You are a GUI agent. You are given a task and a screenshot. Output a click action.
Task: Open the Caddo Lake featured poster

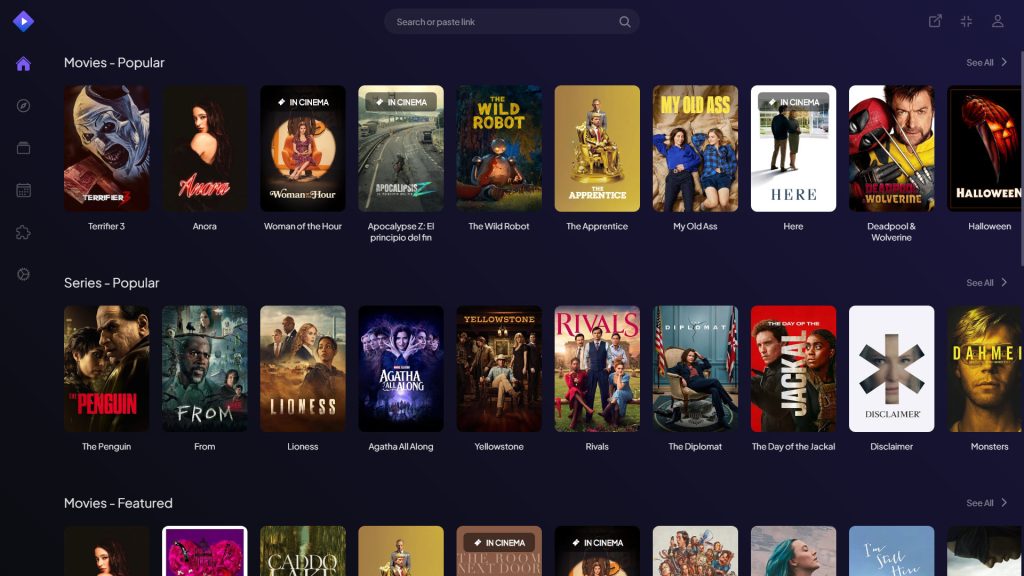[x=303, y=551]
